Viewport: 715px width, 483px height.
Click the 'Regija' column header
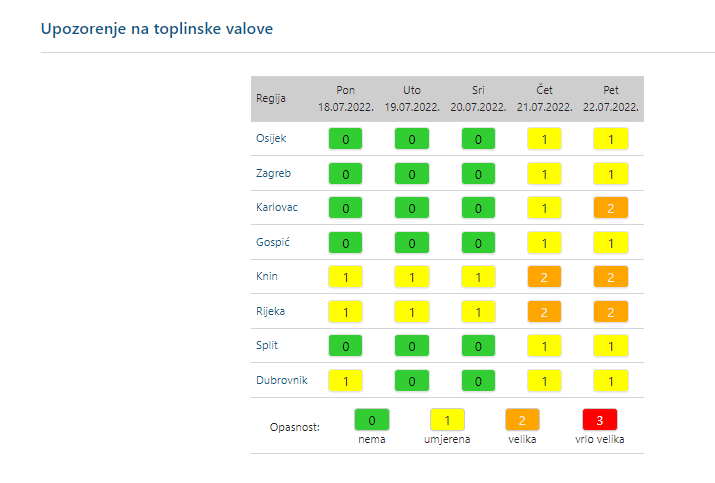click(271, 98)
